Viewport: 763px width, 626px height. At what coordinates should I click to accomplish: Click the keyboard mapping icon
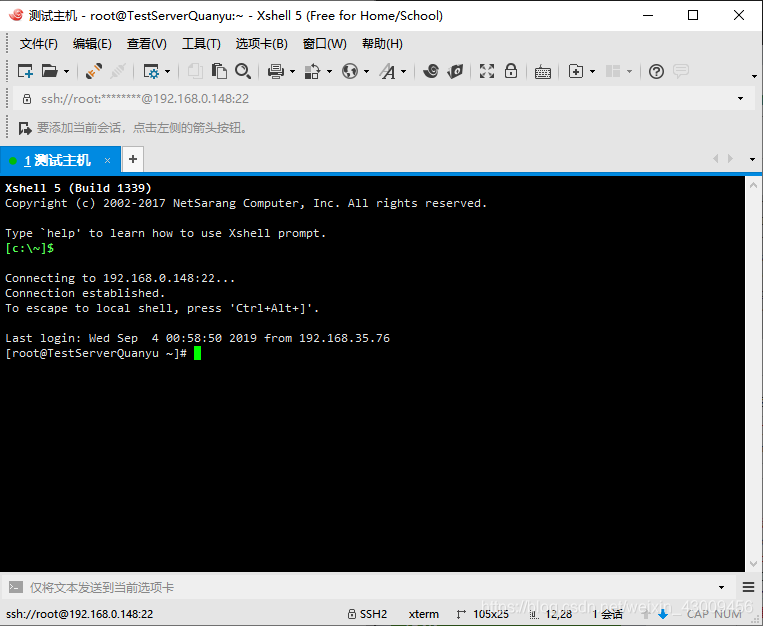tap(543, 73)
